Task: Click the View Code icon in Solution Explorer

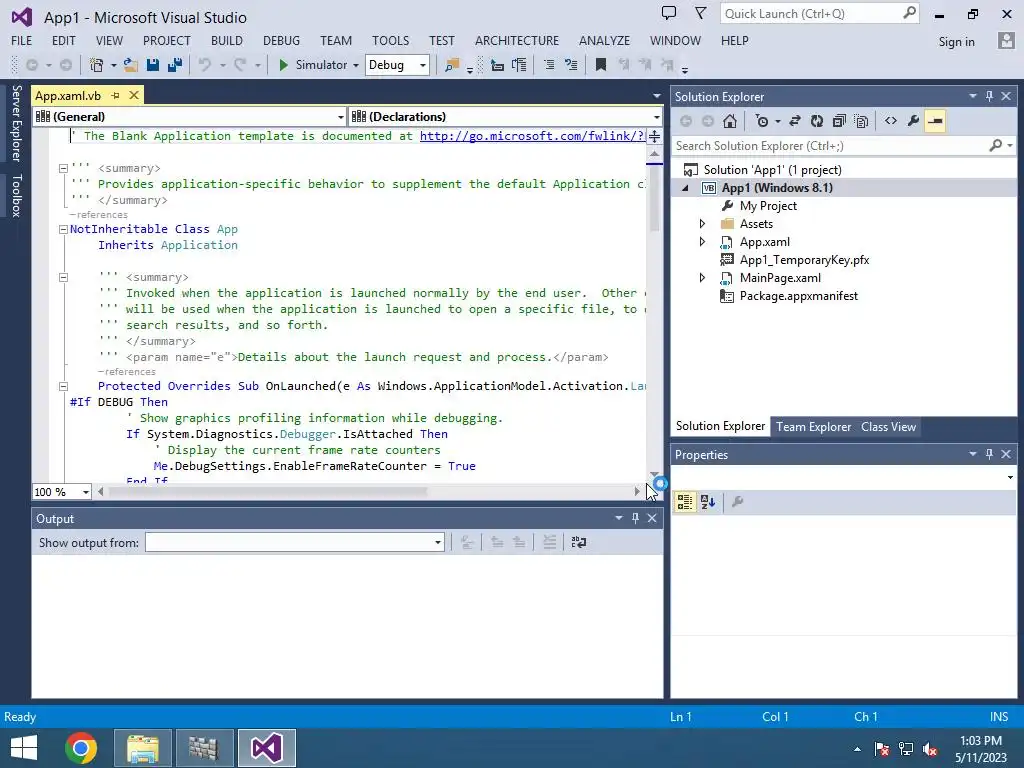Action: [x=891, y=121]
